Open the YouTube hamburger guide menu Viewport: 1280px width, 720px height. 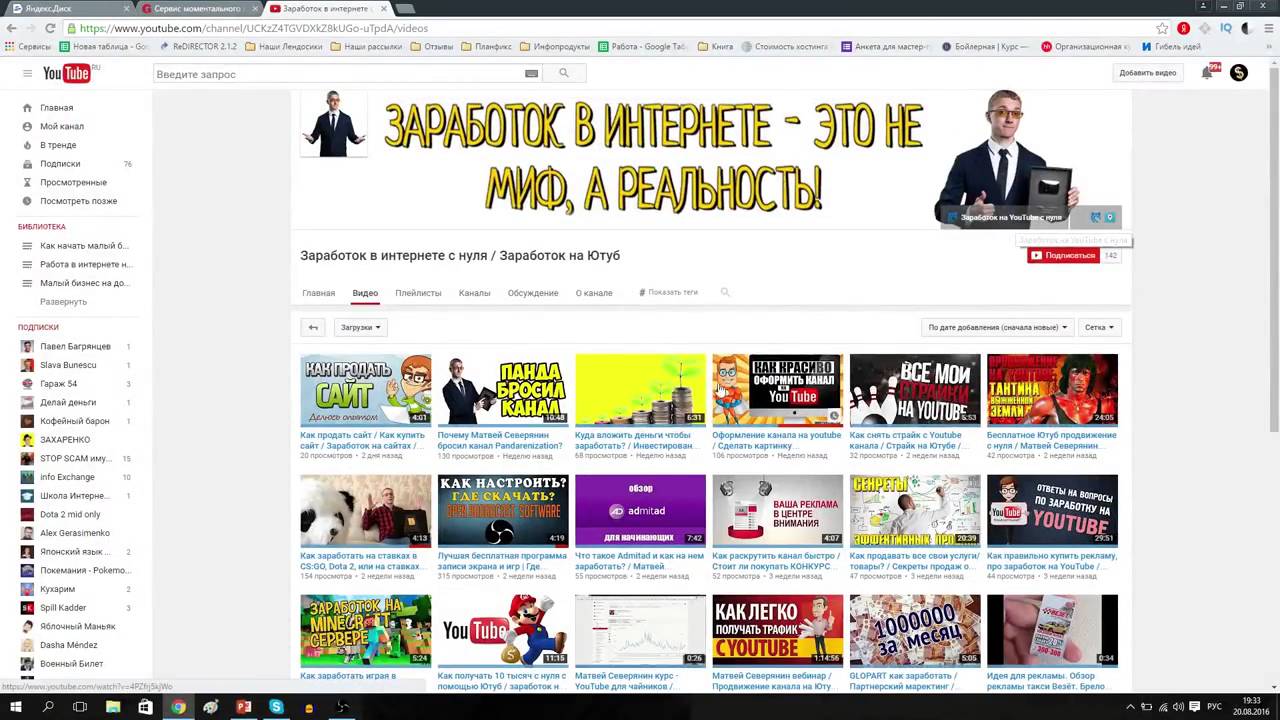(x=27, y=73)
